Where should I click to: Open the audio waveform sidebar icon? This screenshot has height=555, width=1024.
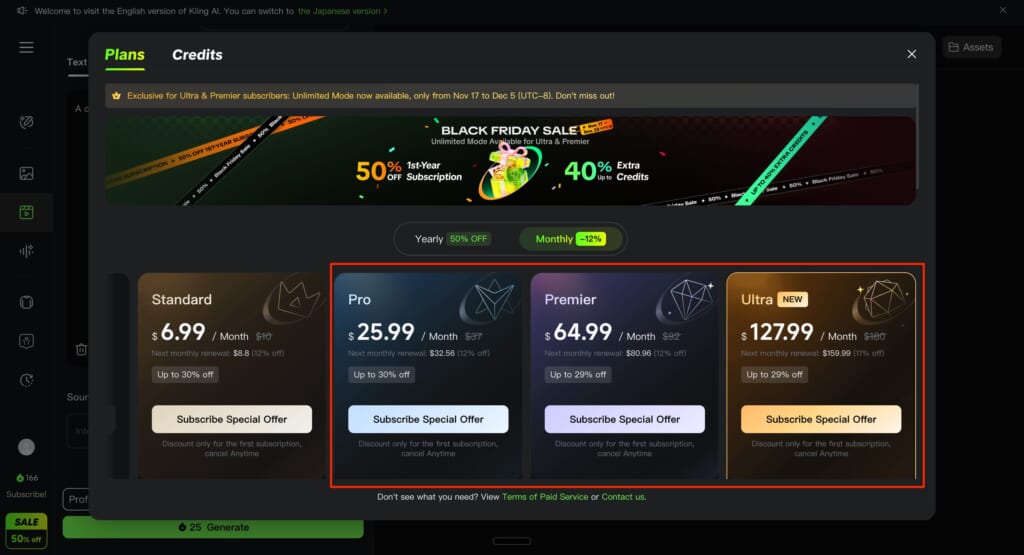pyautogui.click(x=26, y=251)
